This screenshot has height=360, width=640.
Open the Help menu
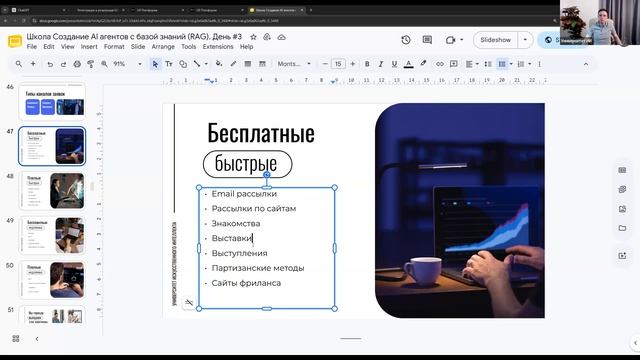tap(247, 47)
